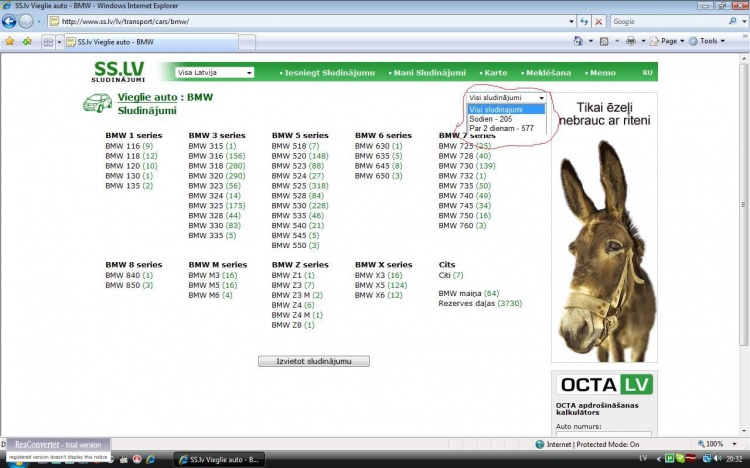
Task: Open Favorites Center star icon
Action: tap(10, 42)
